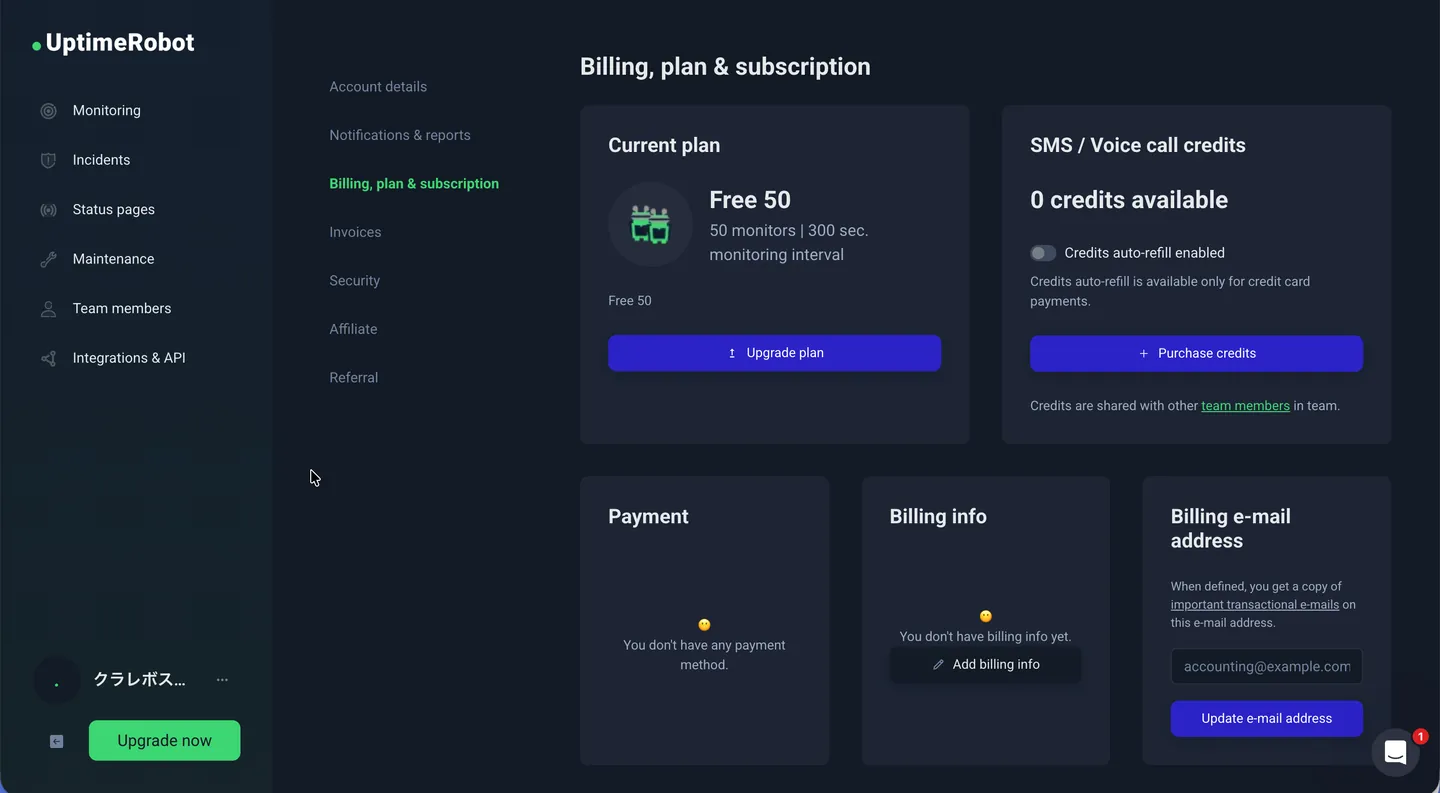Viewport: 1440px width, 793px height.
Task: Open Account details settings section
Action: 378,87
